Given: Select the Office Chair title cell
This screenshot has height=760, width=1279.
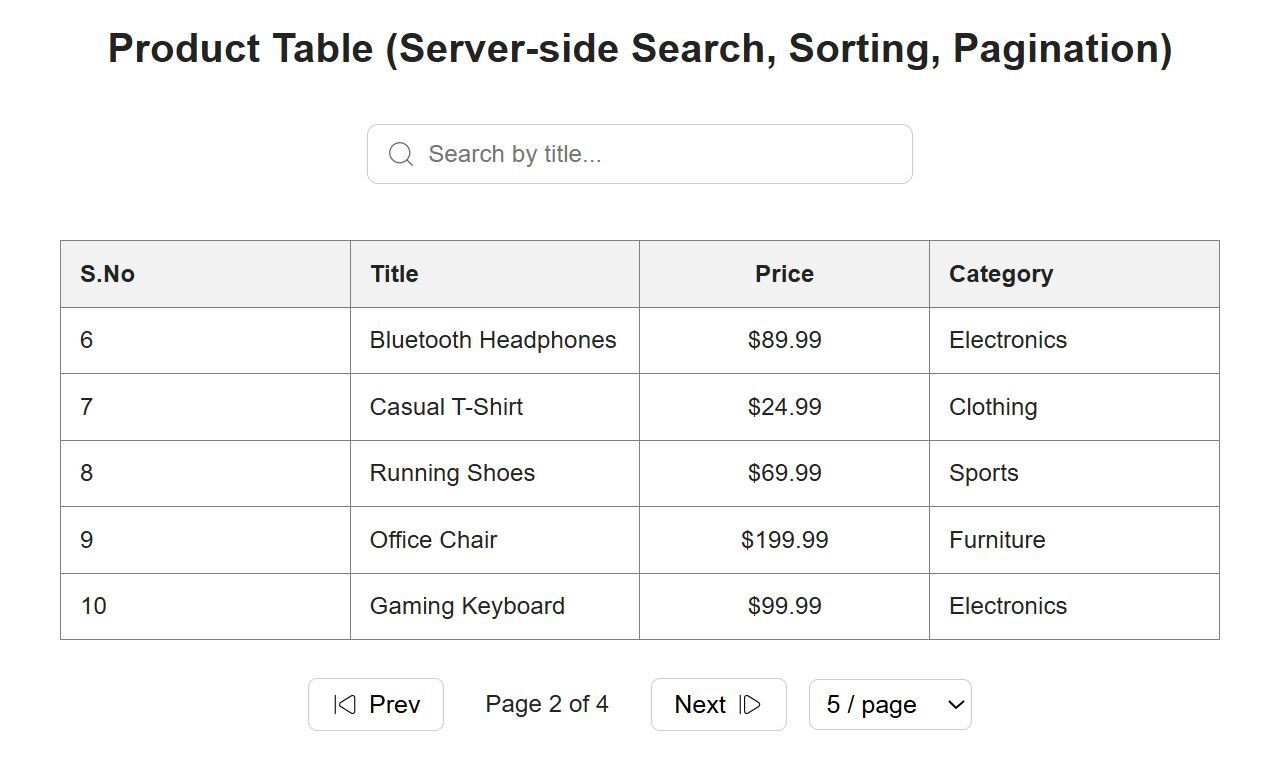Looking at the screenshot, I should point(433,540).
